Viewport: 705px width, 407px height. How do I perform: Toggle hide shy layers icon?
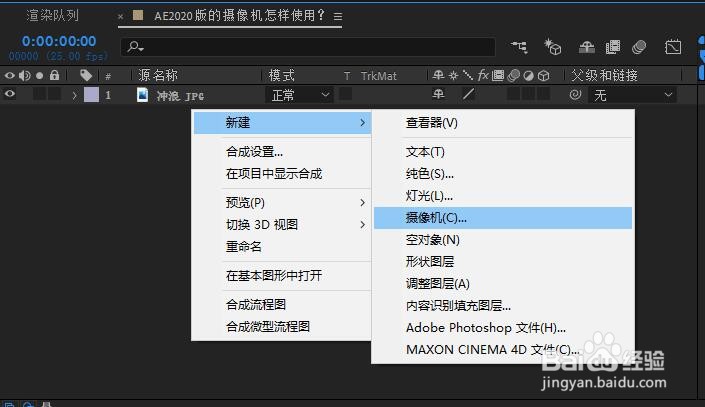pos(586,47)
